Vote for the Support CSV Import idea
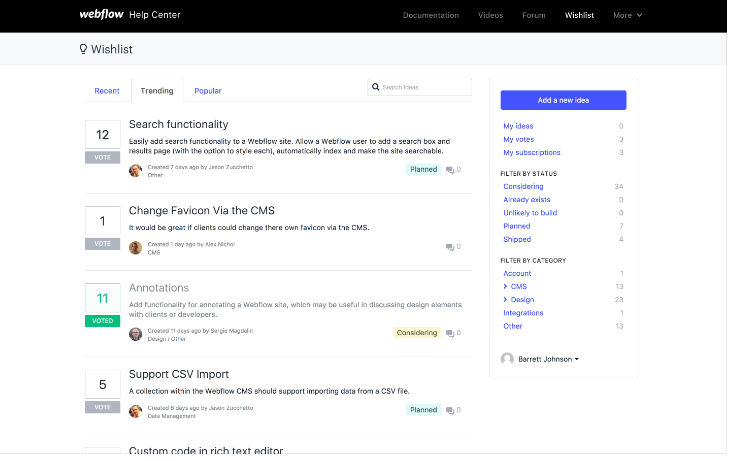Image resolution: width=732 pixels, height=461 pixels. 103,408
